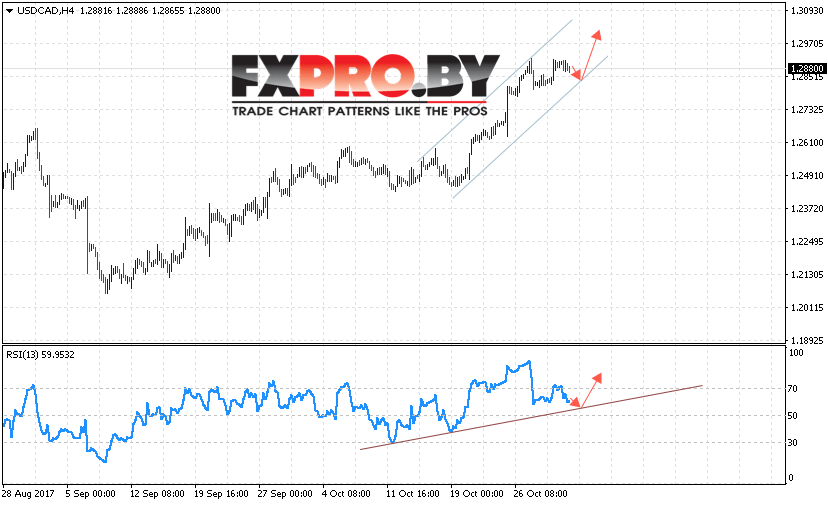Click price axis value 1.23720

pos(807,209)
